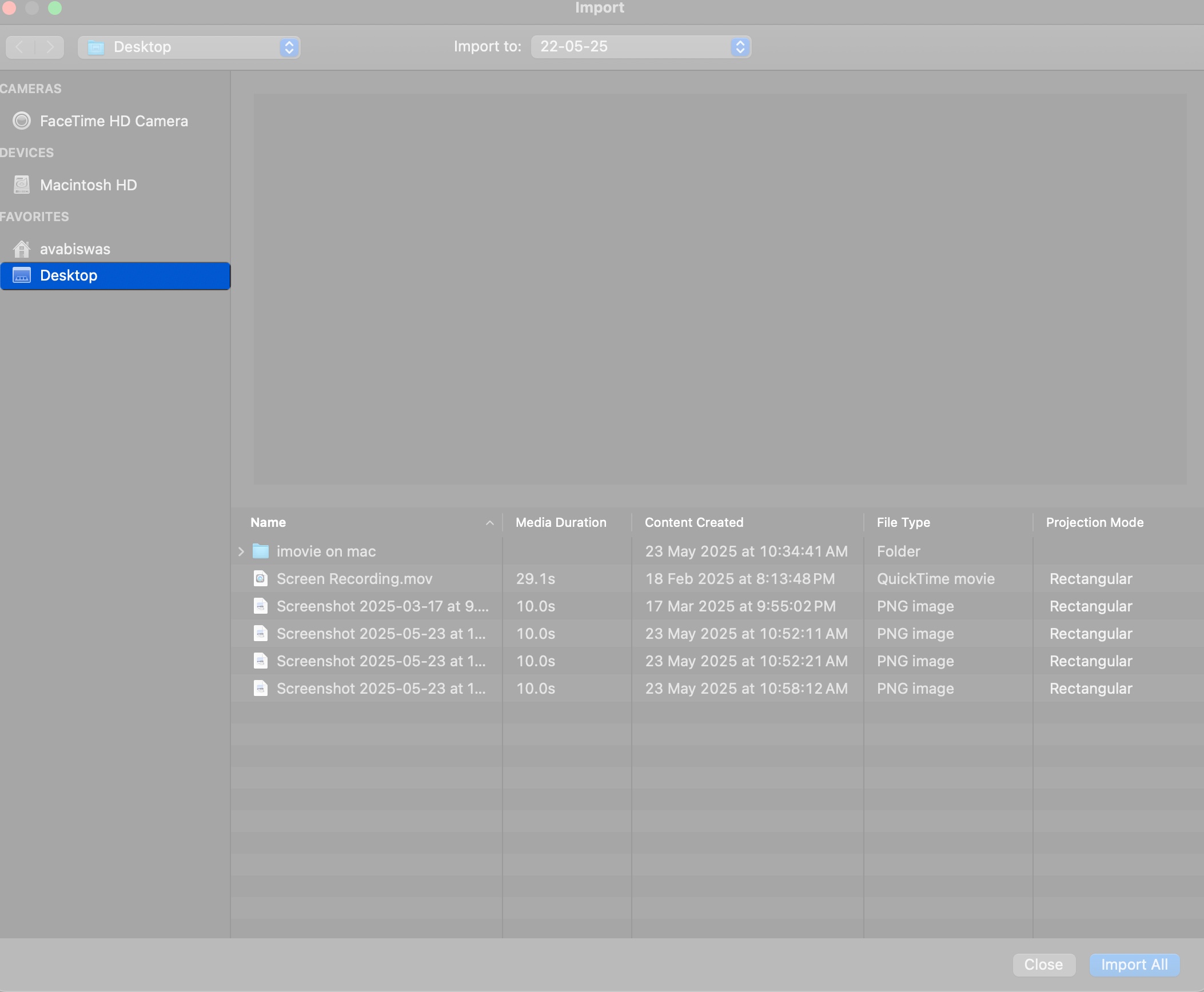Expand the imovie on mac folder

[241, 551]
